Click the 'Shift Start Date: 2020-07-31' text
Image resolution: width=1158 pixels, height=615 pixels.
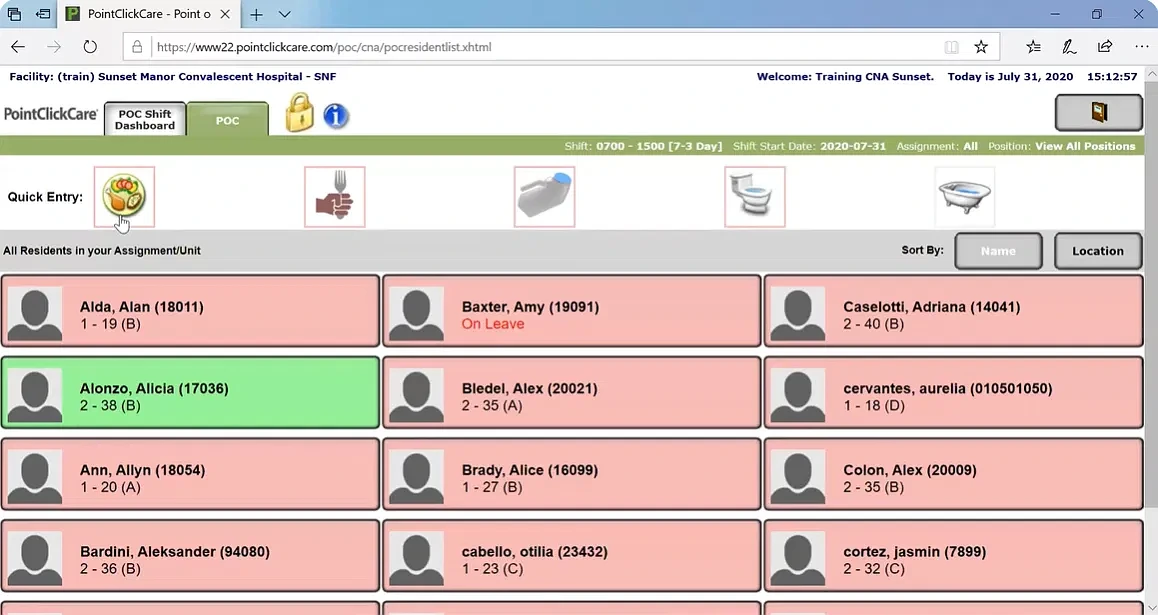tap(809, 146)
